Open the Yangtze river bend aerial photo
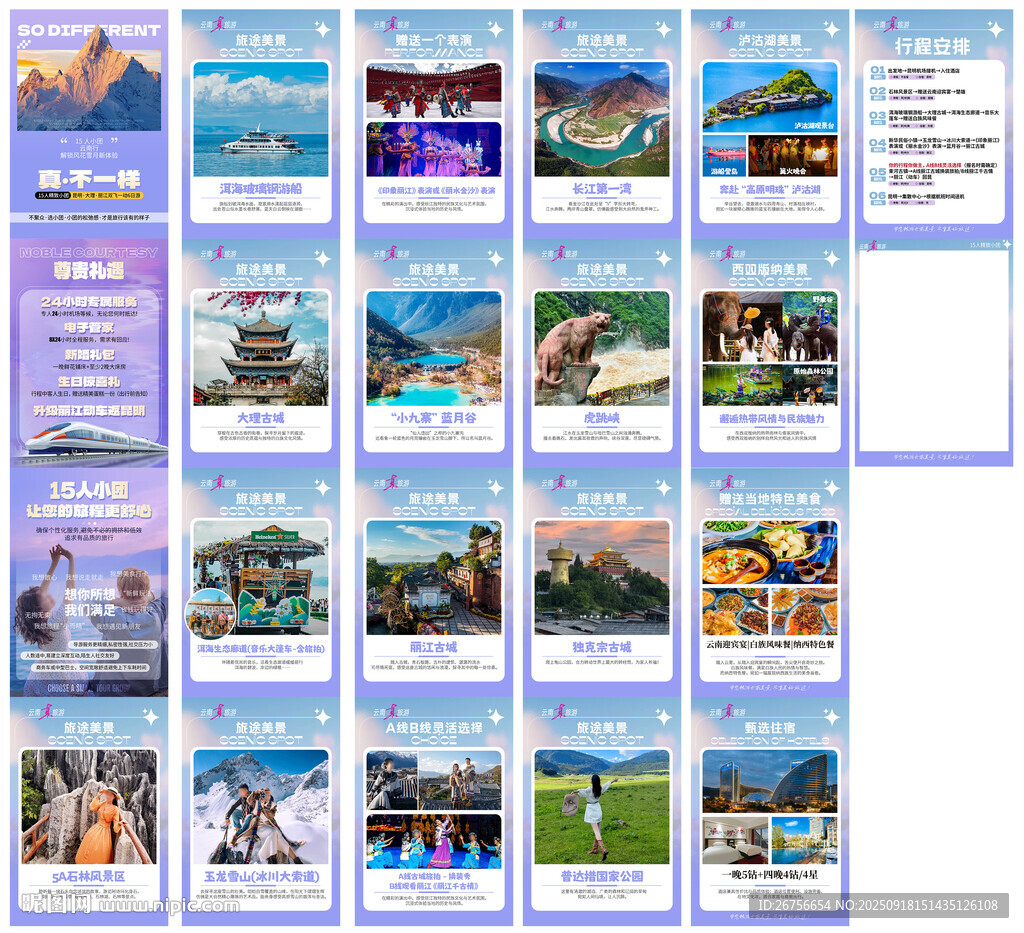1024x933 pixels. click(601, 119)
